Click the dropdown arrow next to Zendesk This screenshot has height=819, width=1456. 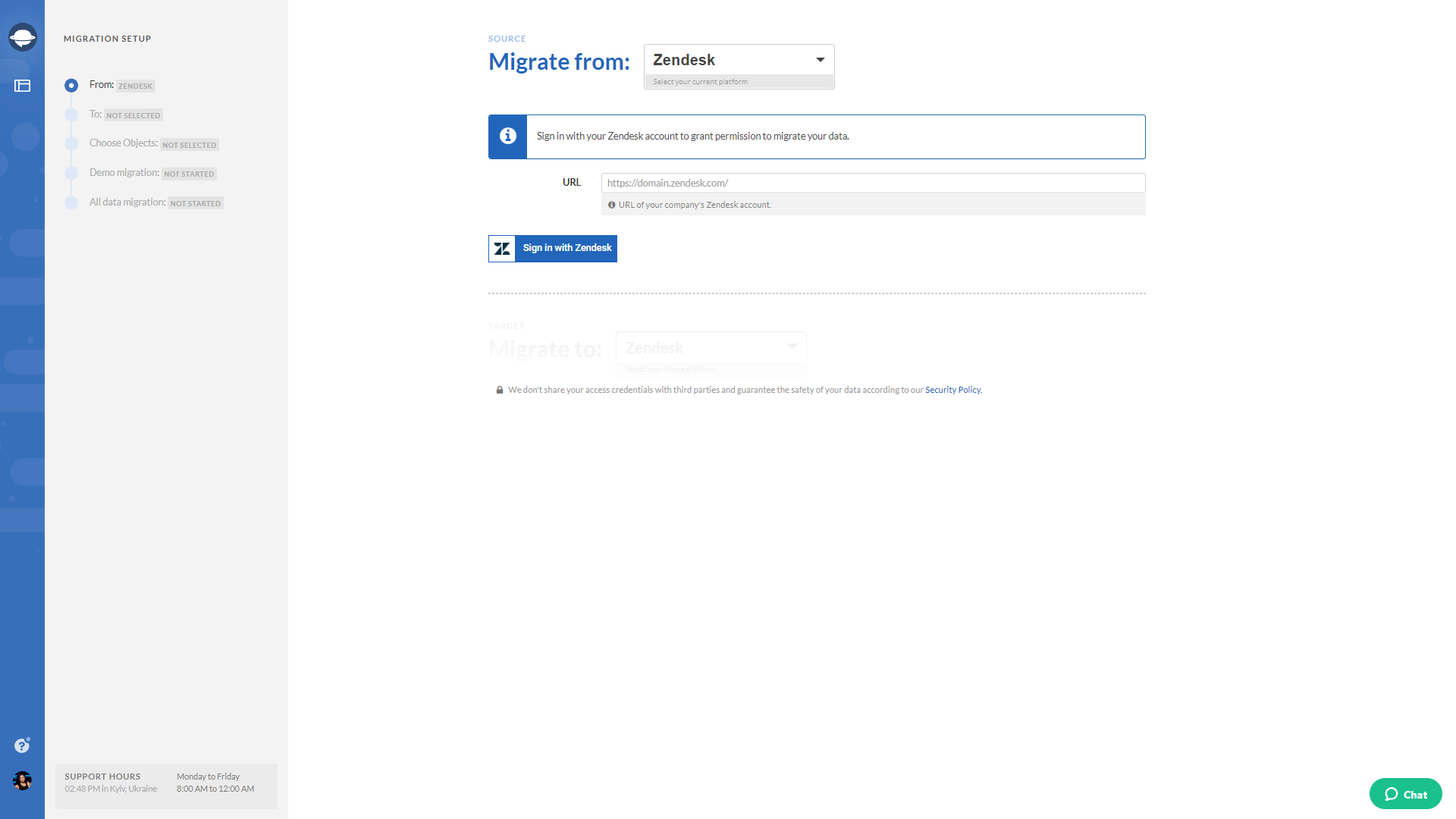820,59
